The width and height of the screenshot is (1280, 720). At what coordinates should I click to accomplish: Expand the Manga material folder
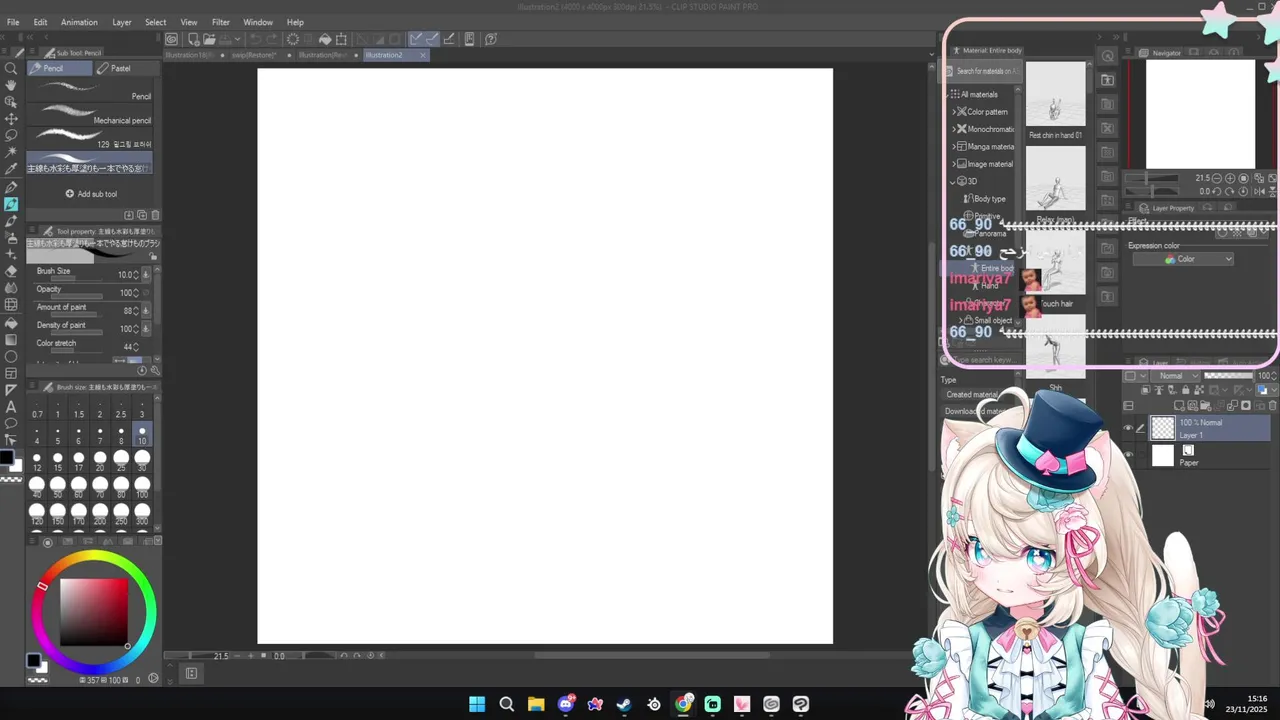(x=954, y=147)
